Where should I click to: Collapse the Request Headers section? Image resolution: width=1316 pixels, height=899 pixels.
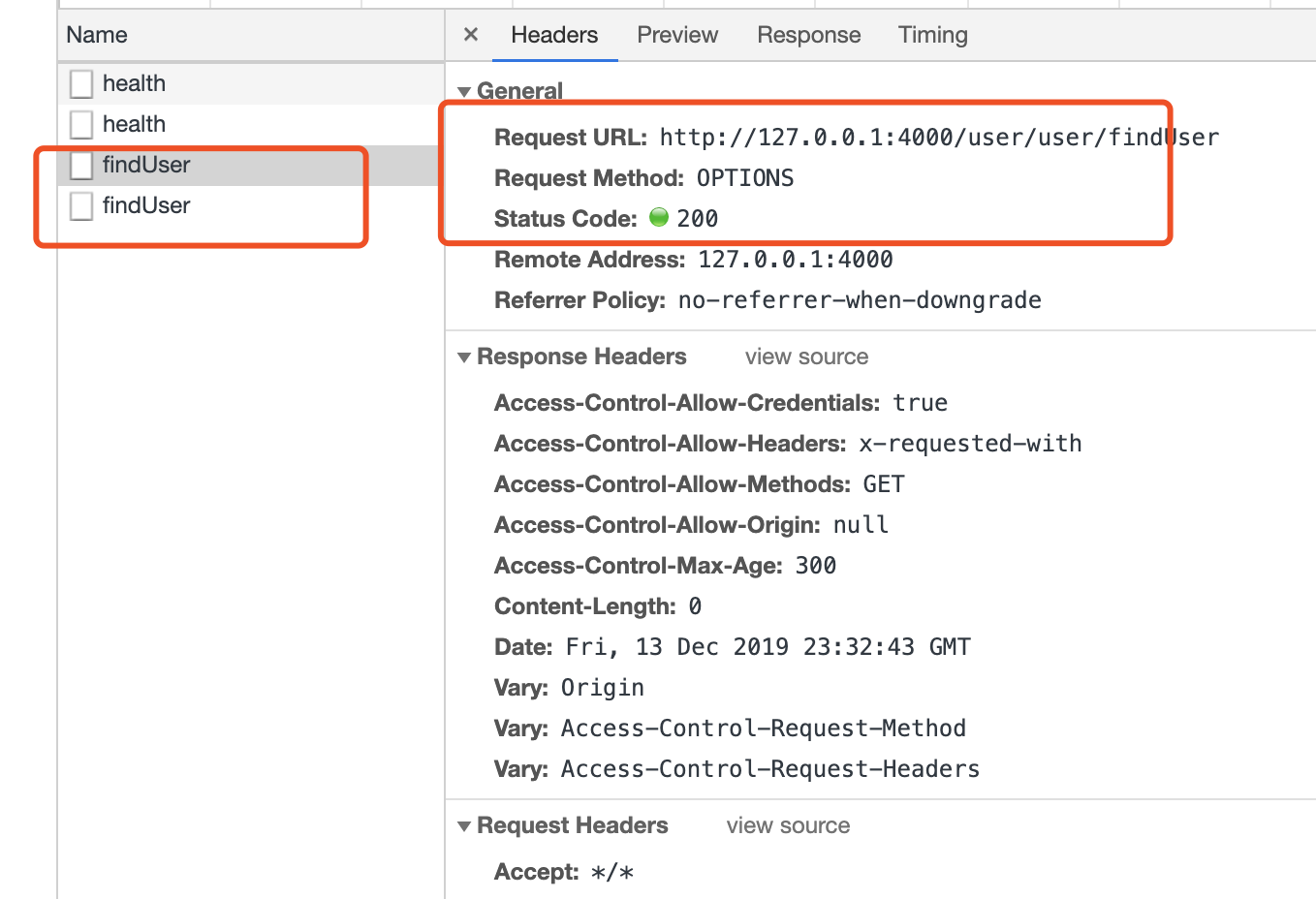[x=464, y=826]
